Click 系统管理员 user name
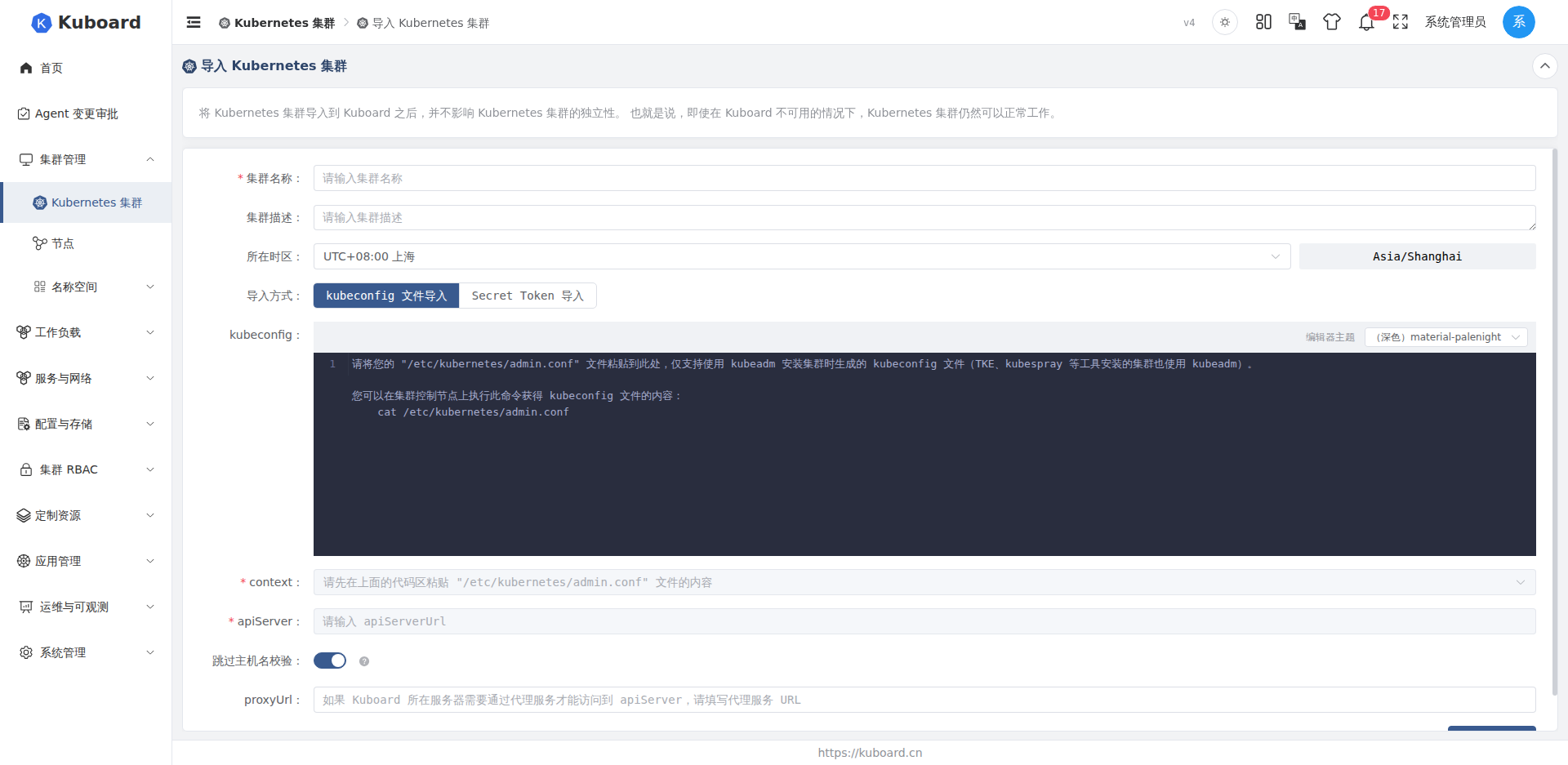This screenshot has width=1568, height=765. (1455, 22)
